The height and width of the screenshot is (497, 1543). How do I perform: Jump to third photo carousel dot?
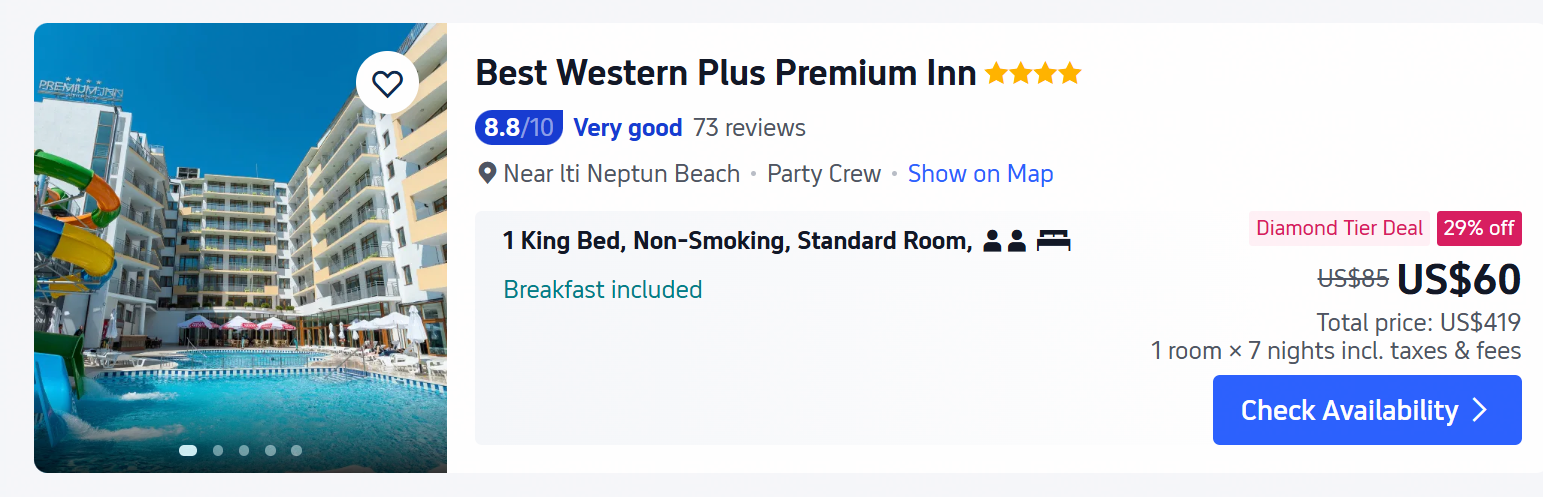[x=244, y=450]
